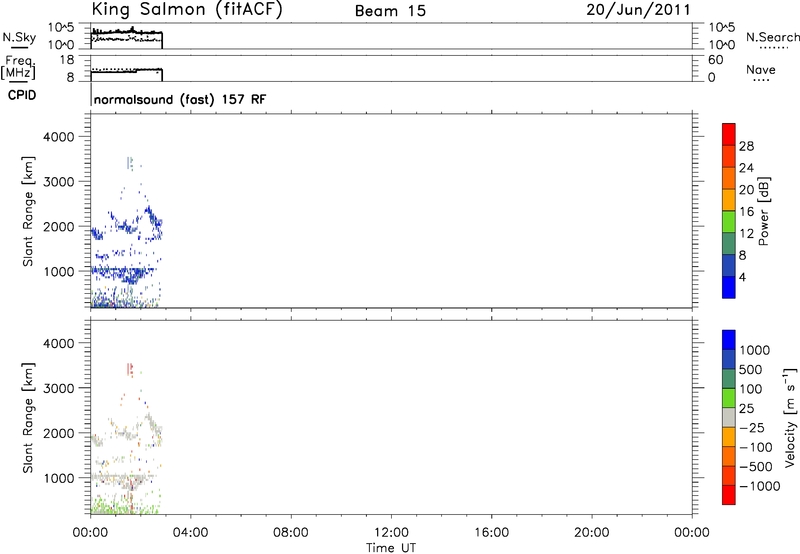Click the 'N.Search' legend label
Screen dimensions: 800x554
[772, 37]
